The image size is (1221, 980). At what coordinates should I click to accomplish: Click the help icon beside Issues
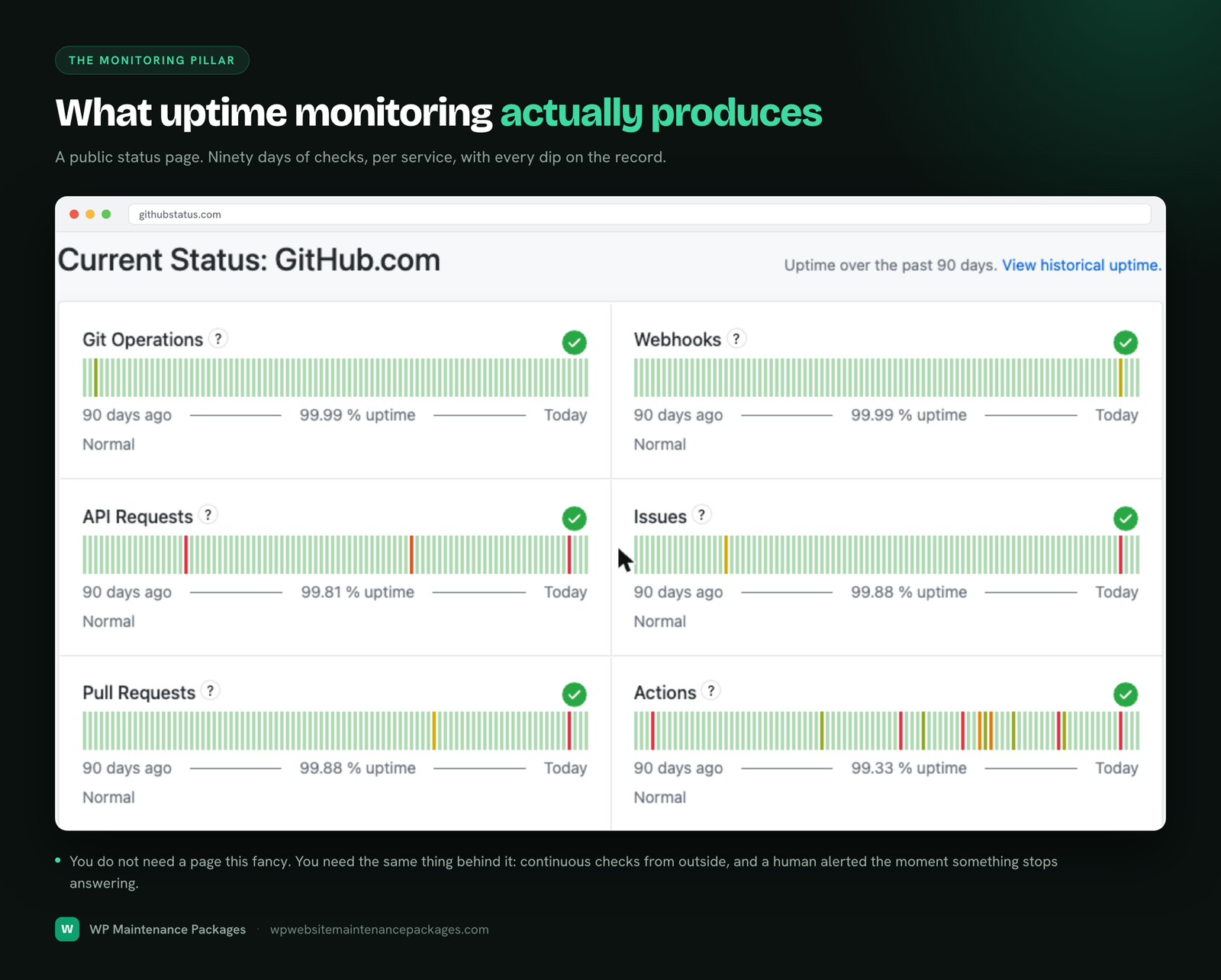(x=701, y=514)
